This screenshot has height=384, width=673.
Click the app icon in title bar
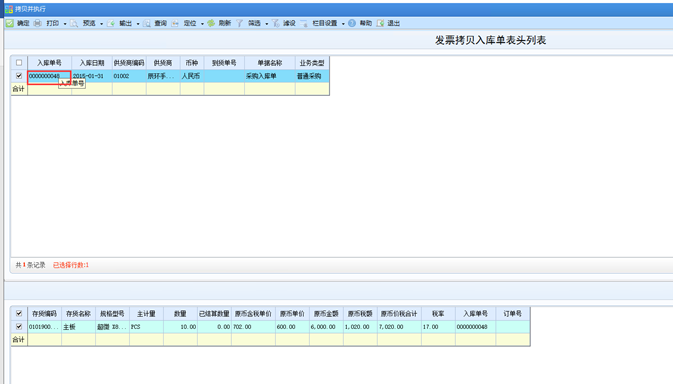click(9, 9)
